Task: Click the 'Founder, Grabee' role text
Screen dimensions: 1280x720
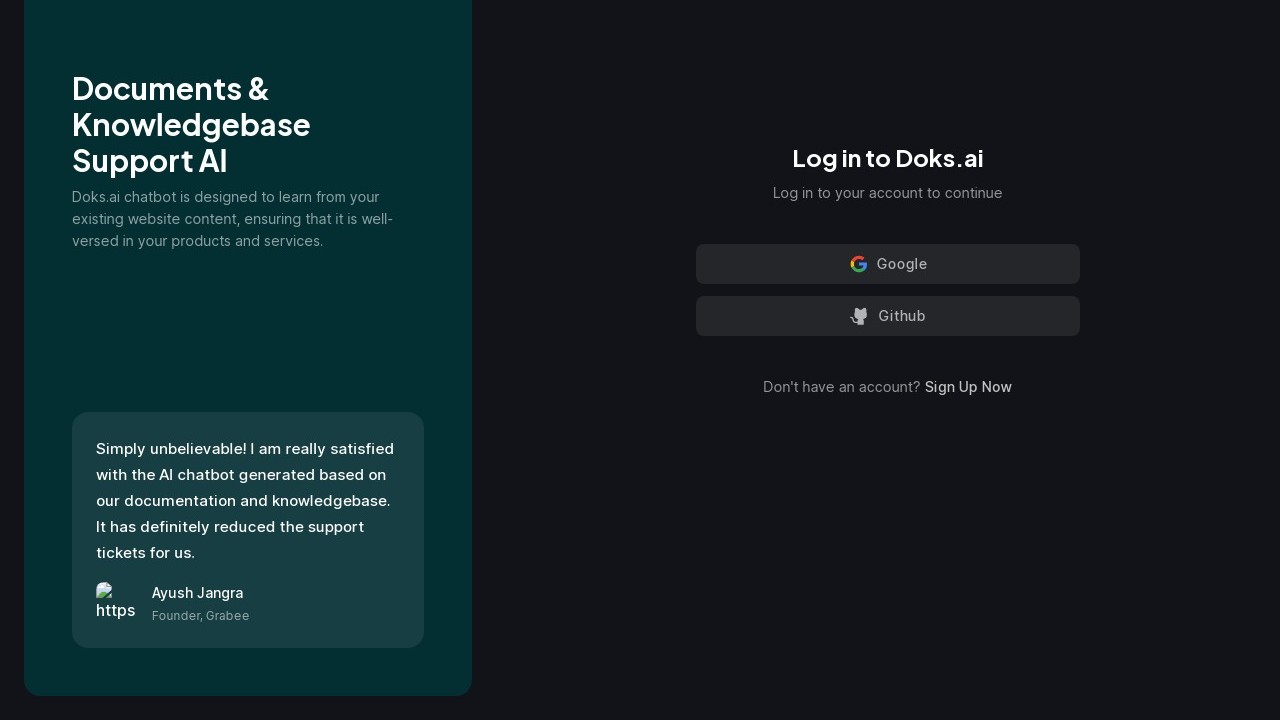Action: pos(200,616)
